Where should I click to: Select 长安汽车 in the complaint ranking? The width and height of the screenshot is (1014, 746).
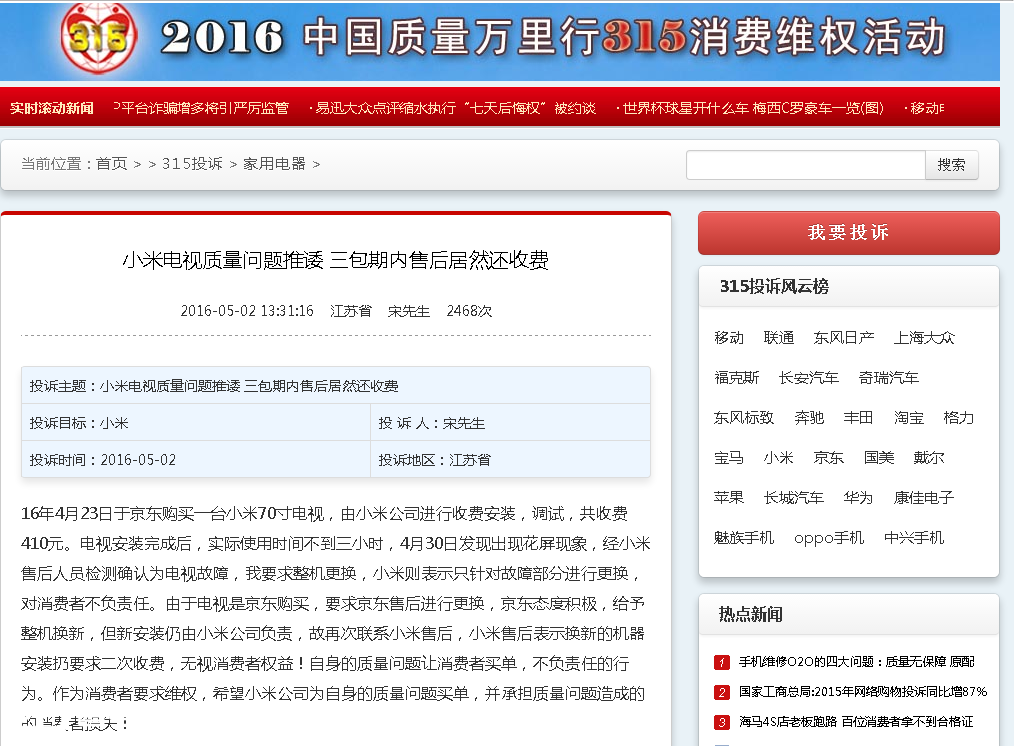coord(808,378)
